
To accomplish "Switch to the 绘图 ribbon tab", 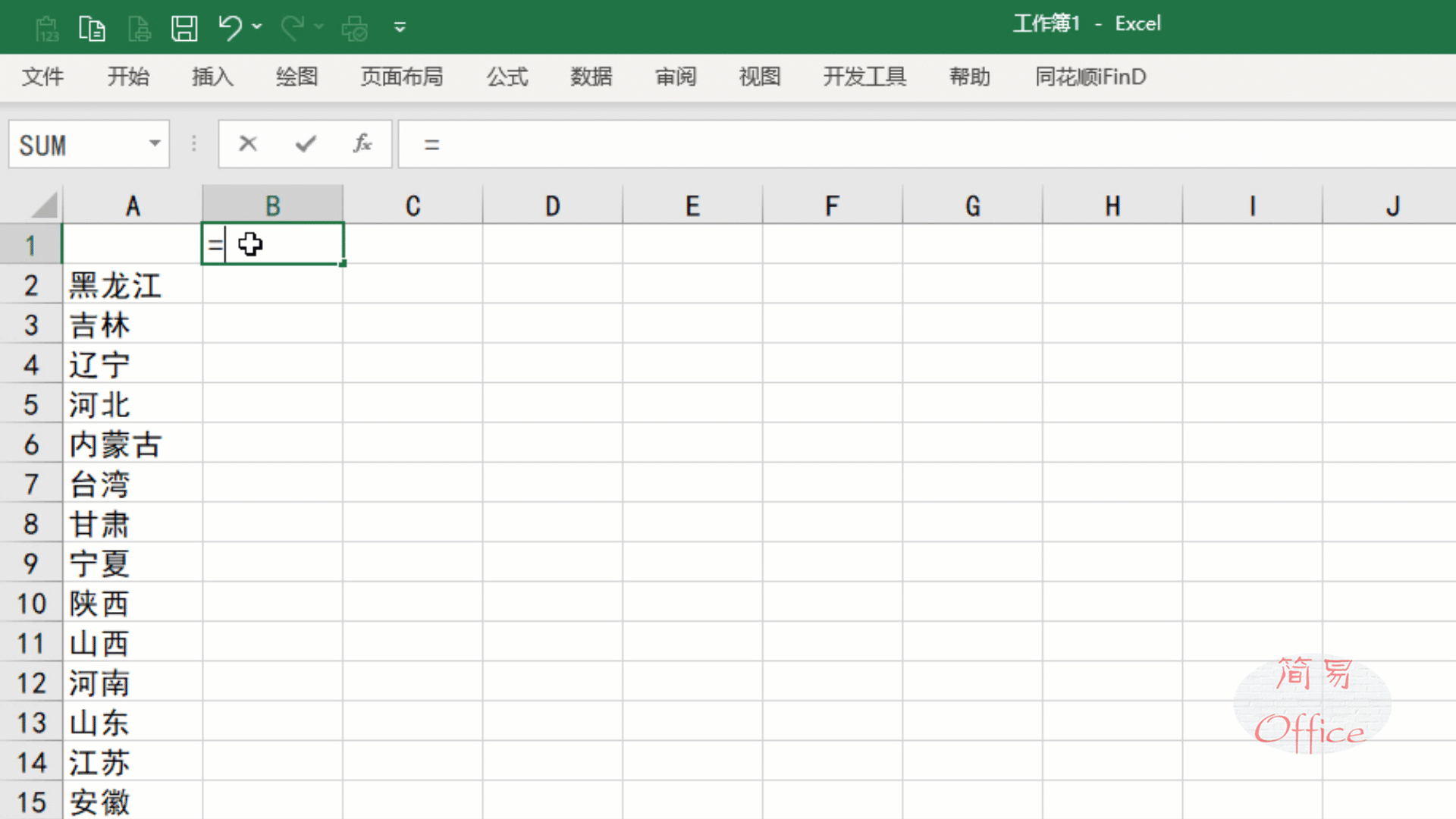I will (297, 77).
